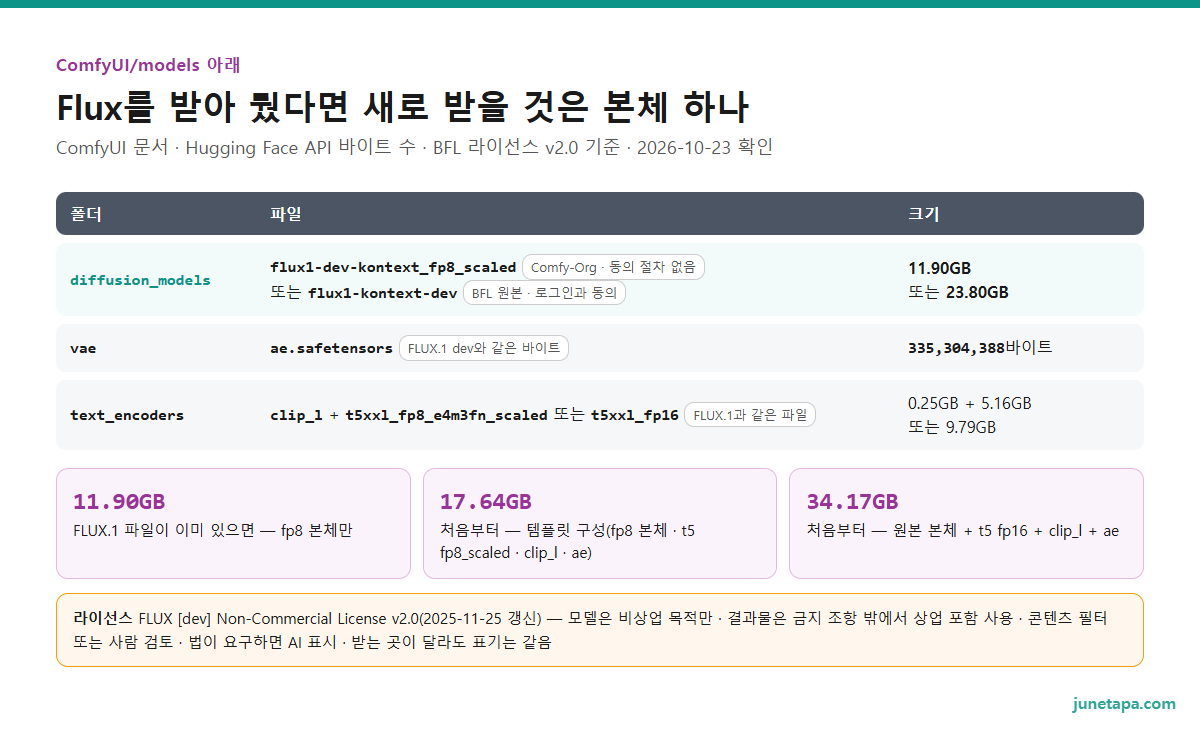Click the 'BFL 원본 · 로그인과 동의' badge
Screen dimensions: 1200x731
[544, 293]
